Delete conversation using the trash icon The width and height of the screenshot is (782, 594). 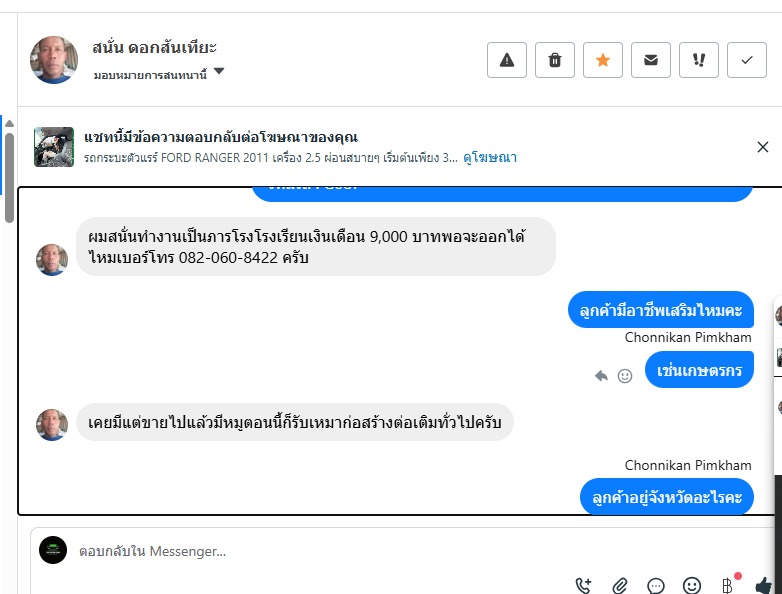[x=555, y=60]
